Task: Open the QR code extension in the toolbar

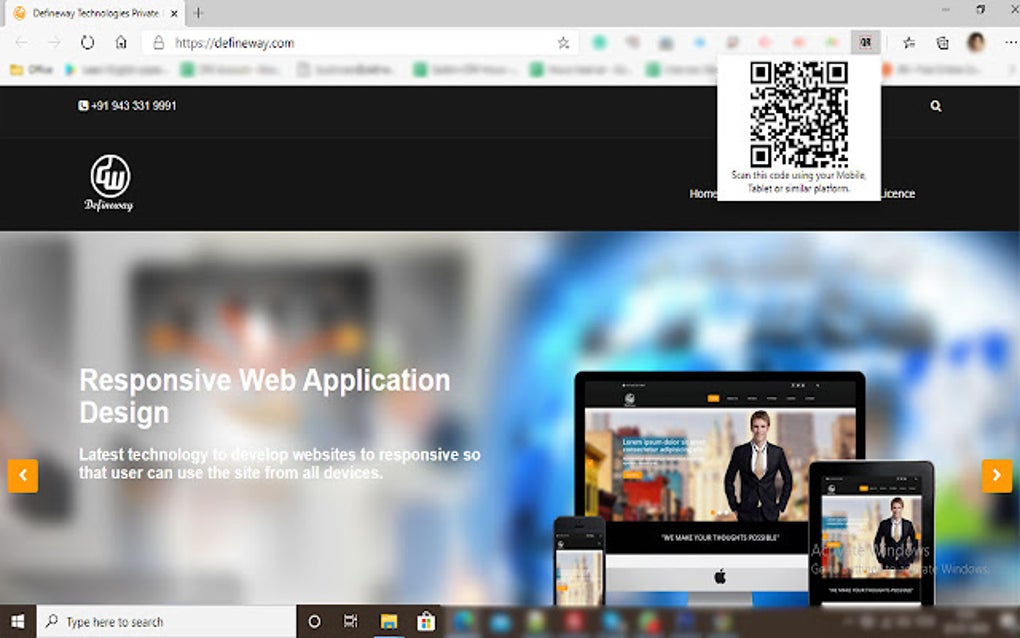Action: tap(864, 42)
